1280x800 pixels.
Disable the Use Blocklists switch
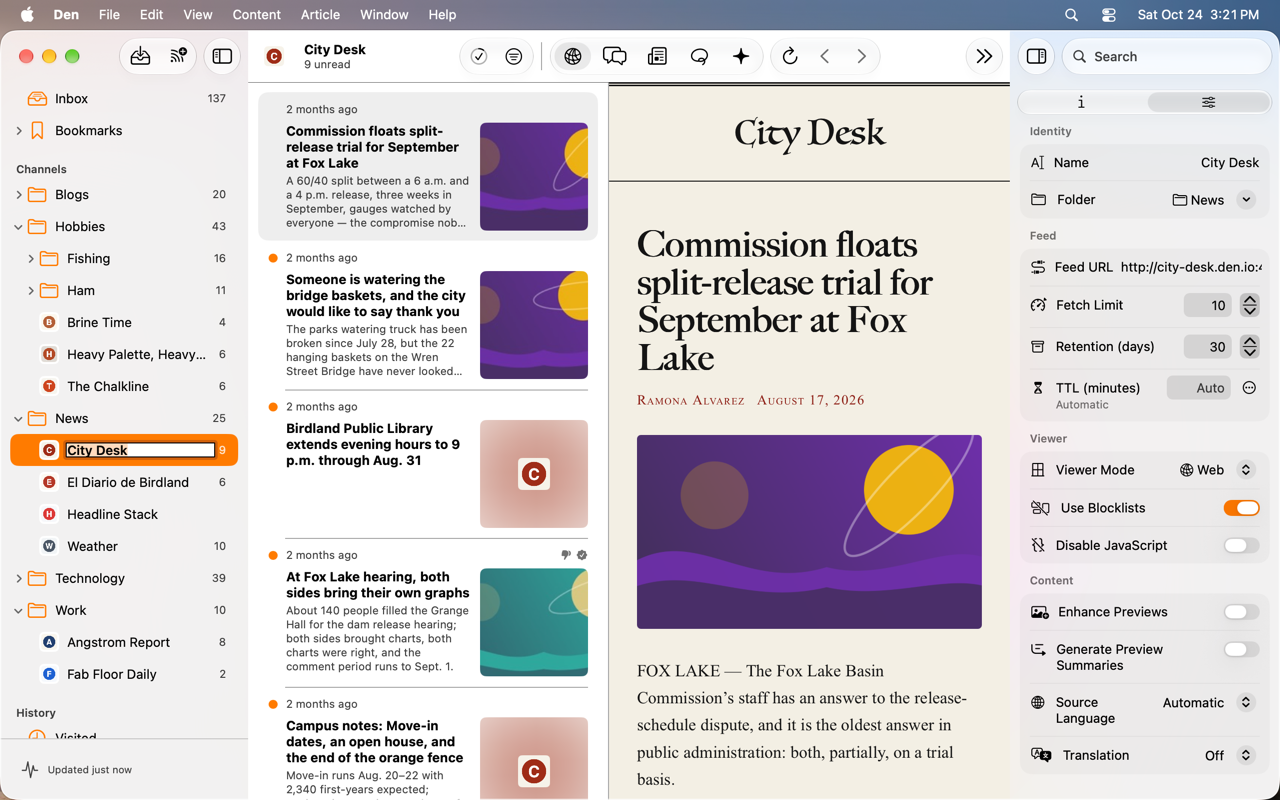[1241, 508]
